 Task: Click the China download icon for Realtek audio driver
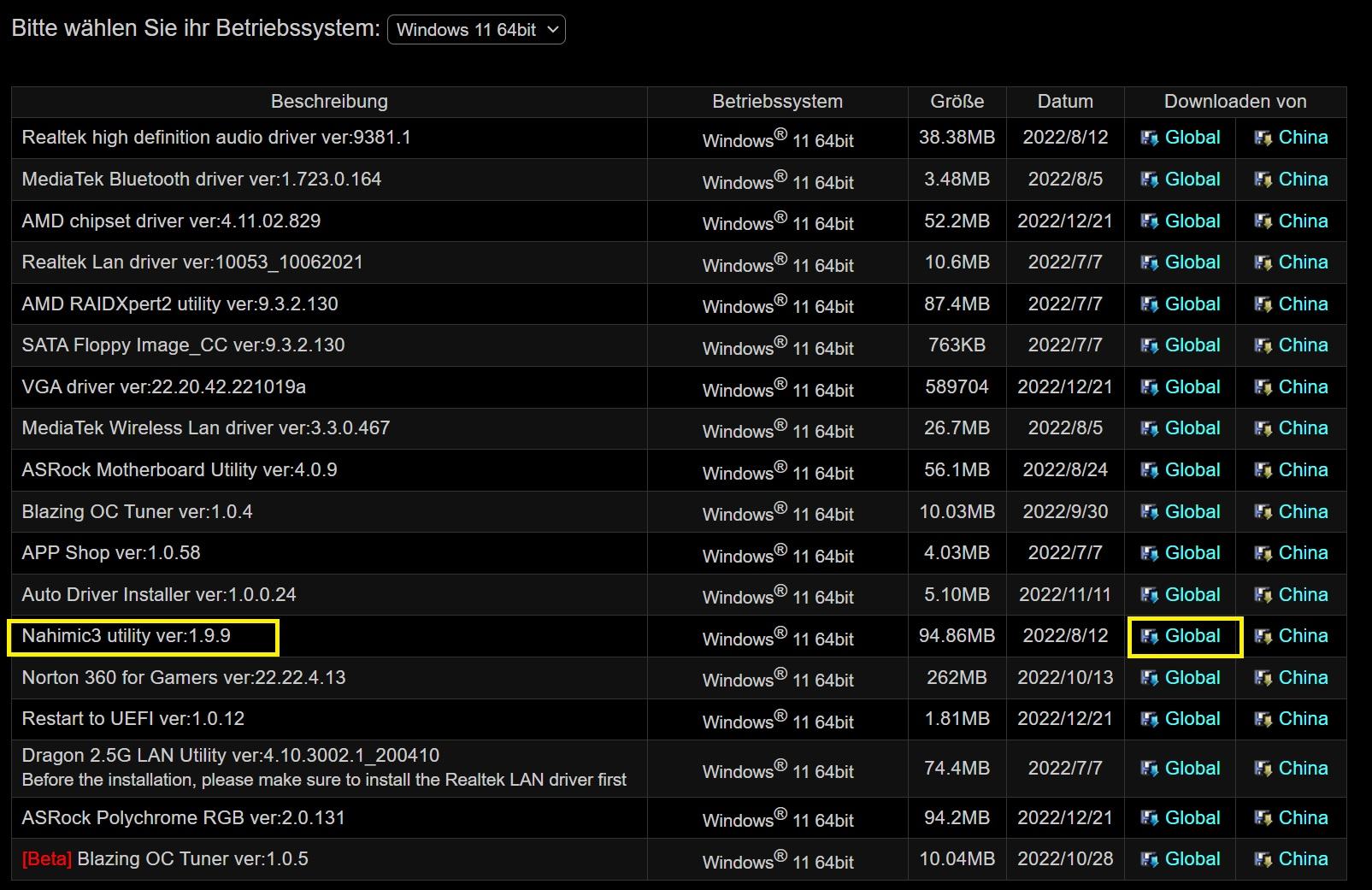(1263, 139)
